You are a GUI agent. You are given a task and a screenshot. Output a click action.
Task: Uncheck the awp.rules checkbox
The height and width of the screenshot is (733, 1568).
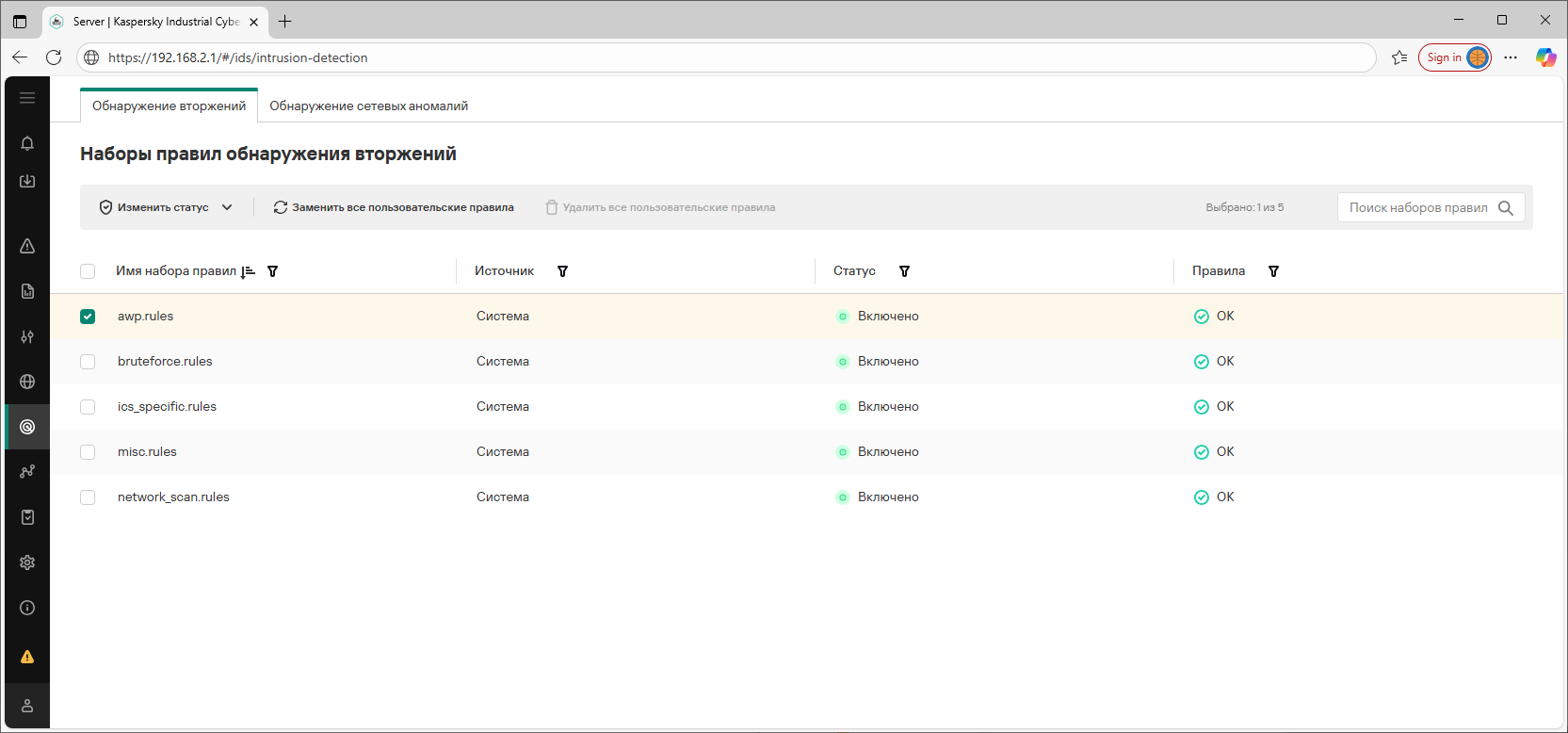[88, 317]
